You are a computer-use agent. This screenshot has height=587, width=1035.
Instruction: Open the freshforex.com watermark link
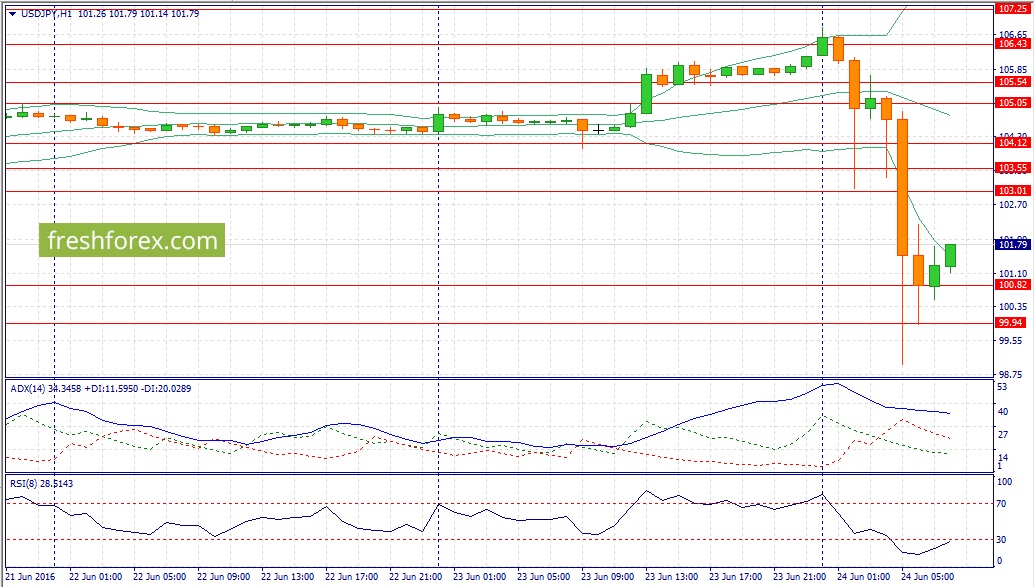click(131, 240)
